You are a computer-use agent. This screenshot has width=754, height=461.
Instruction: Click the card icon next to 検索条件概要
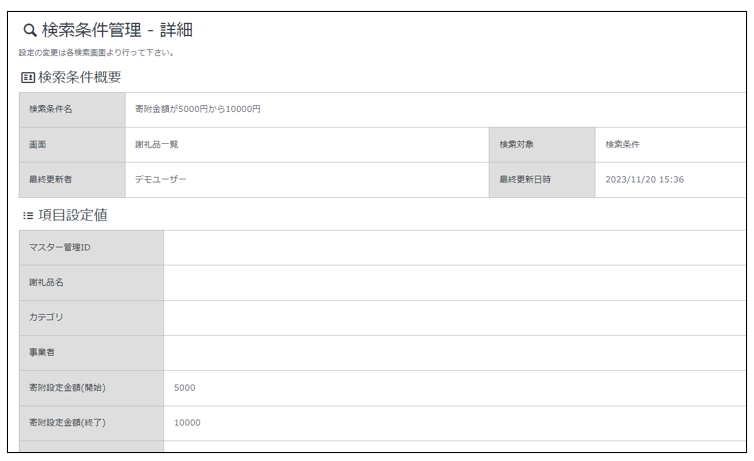tap(27, 77)
